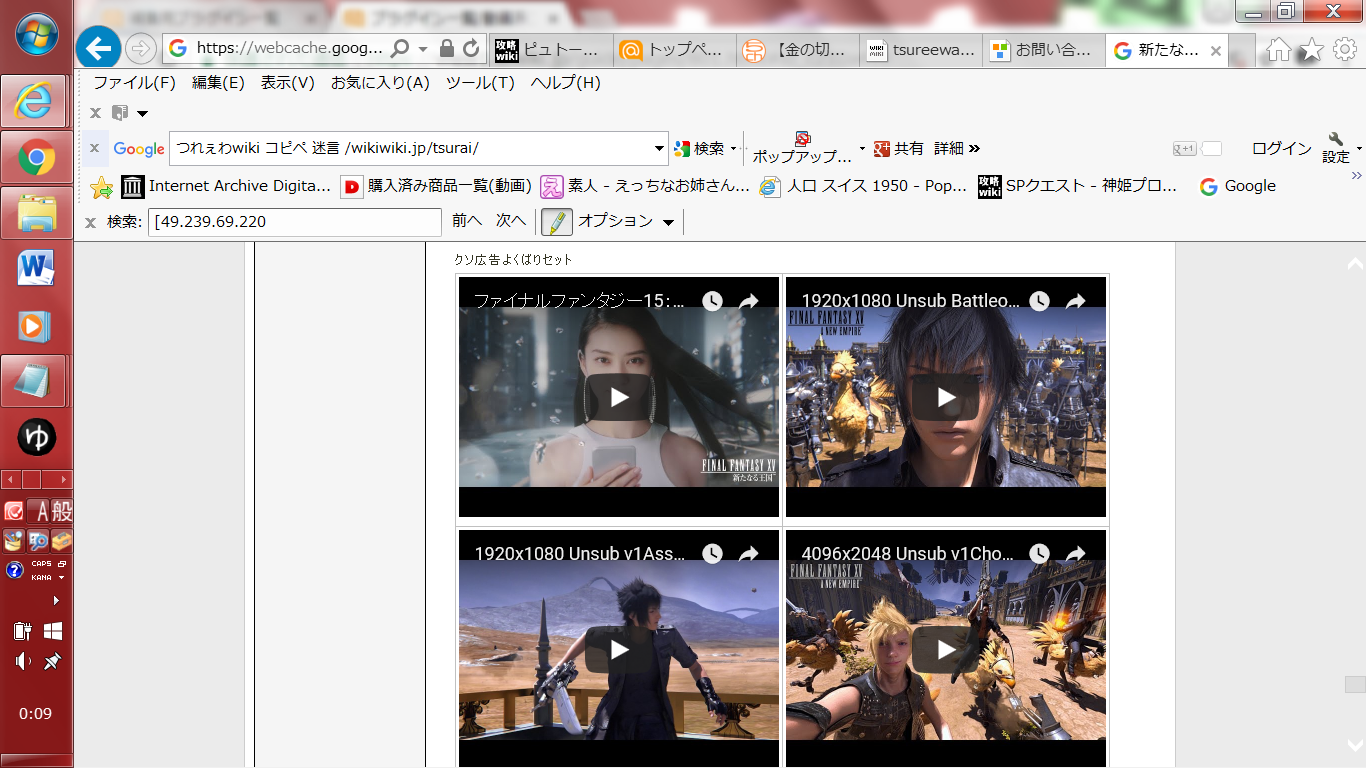Open the ツール(T) menu
The height and width of the screenshot is (768, 1366).
[480, 83]
